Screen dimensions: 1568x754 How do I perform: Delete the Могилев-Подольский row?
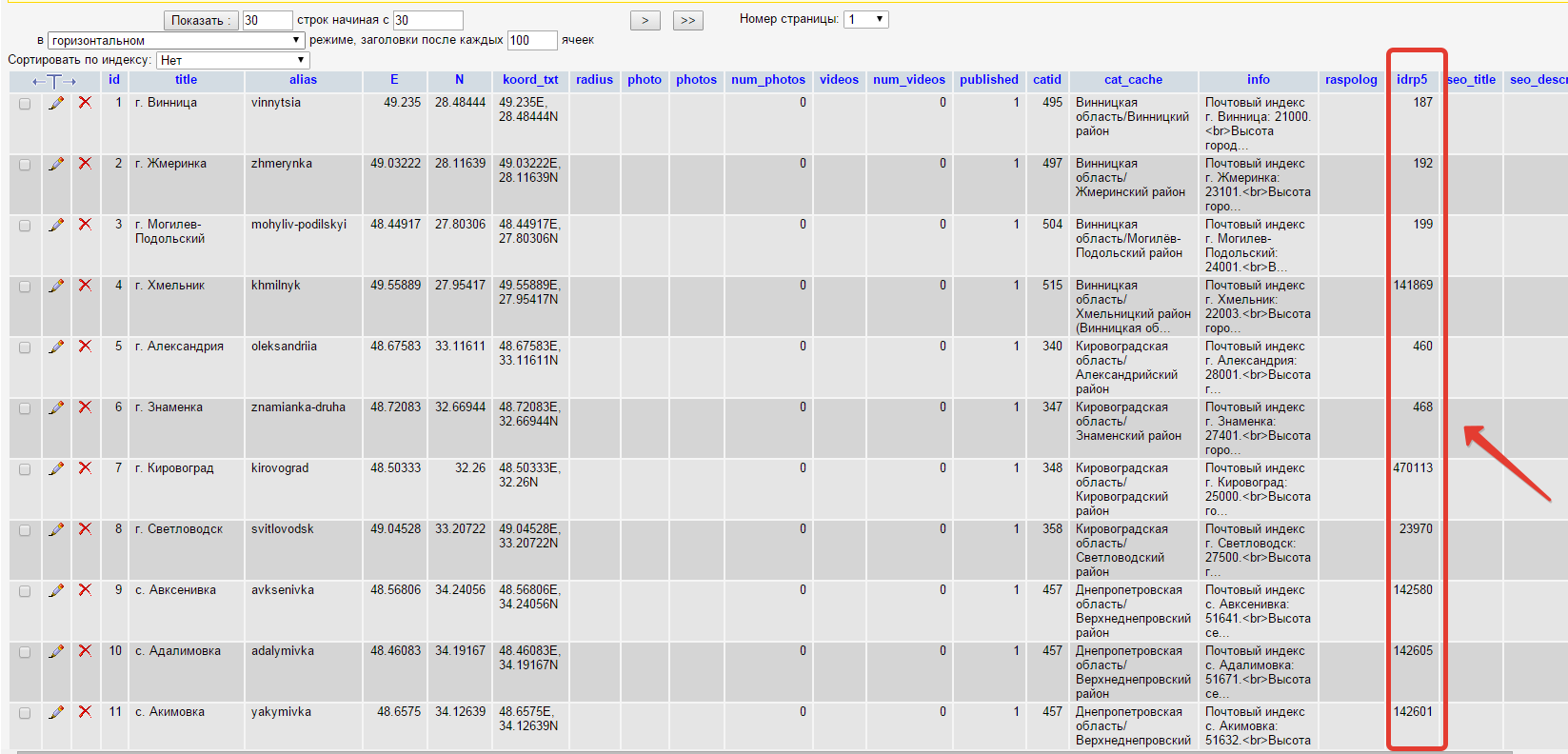tap(85, 225)
